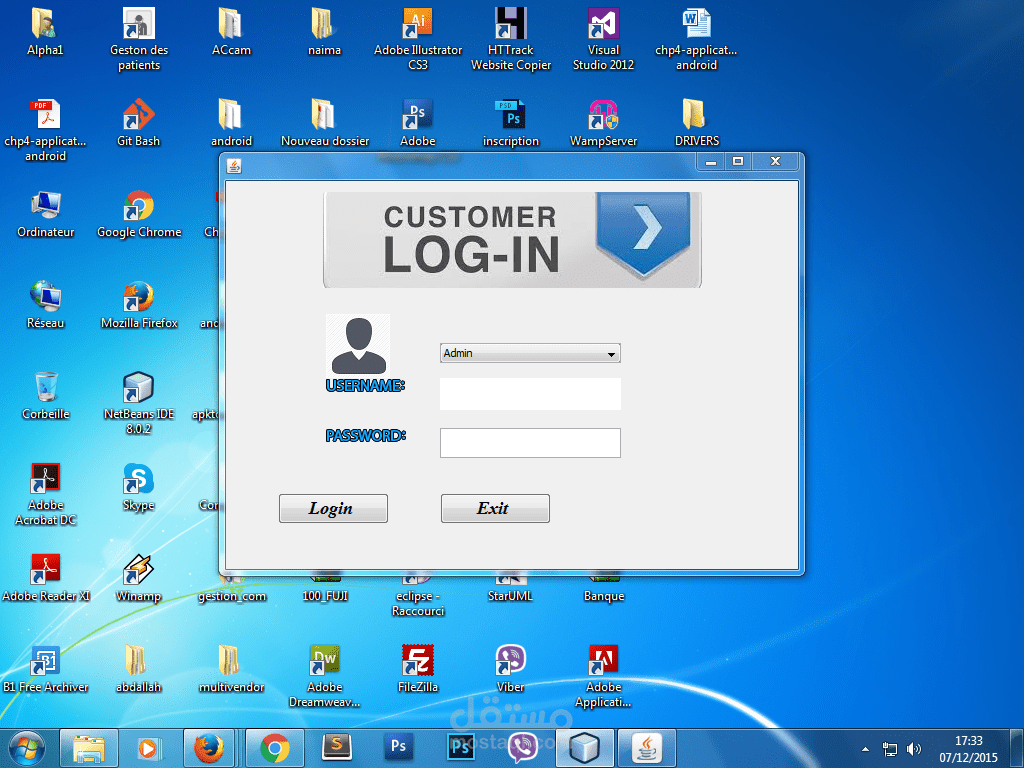The image size is (1024, 768).
Task: Open the Nouveau dossier folder
Action: (x=325, y=123)
